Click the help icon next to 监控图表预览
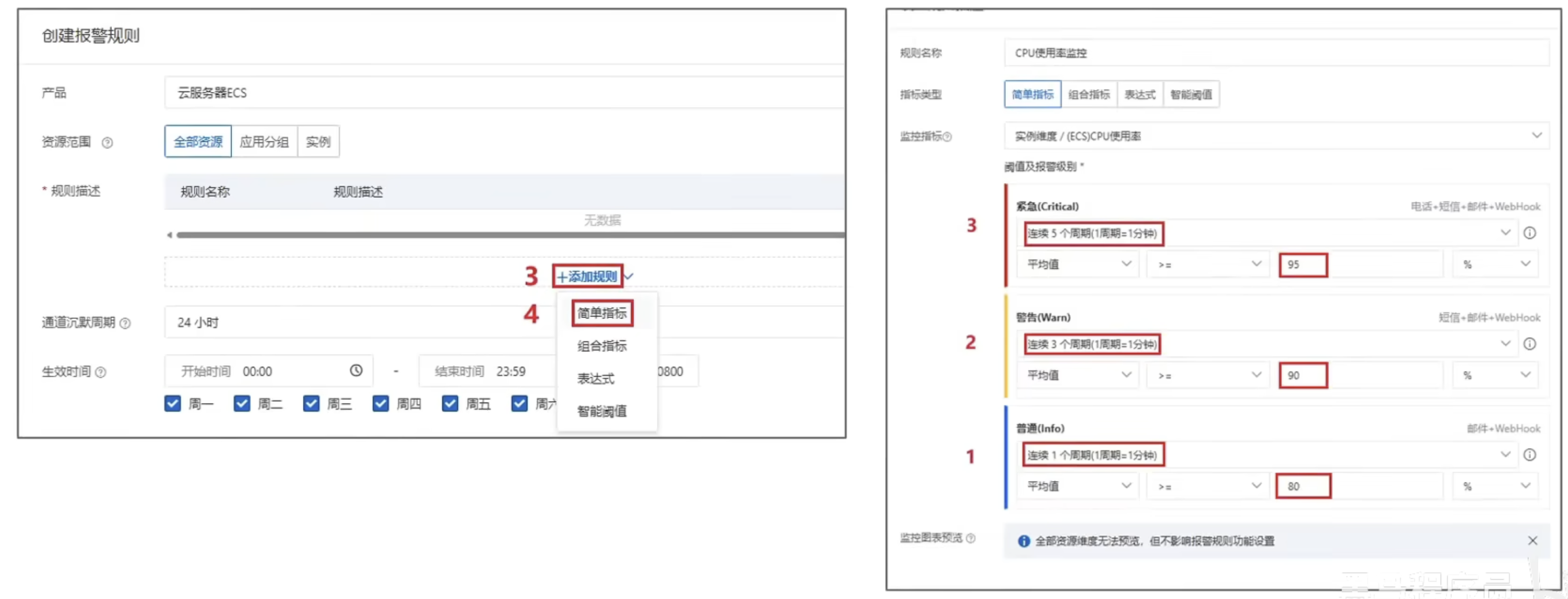The width and height of the screenshot is (1568, 599). point(972,539)
